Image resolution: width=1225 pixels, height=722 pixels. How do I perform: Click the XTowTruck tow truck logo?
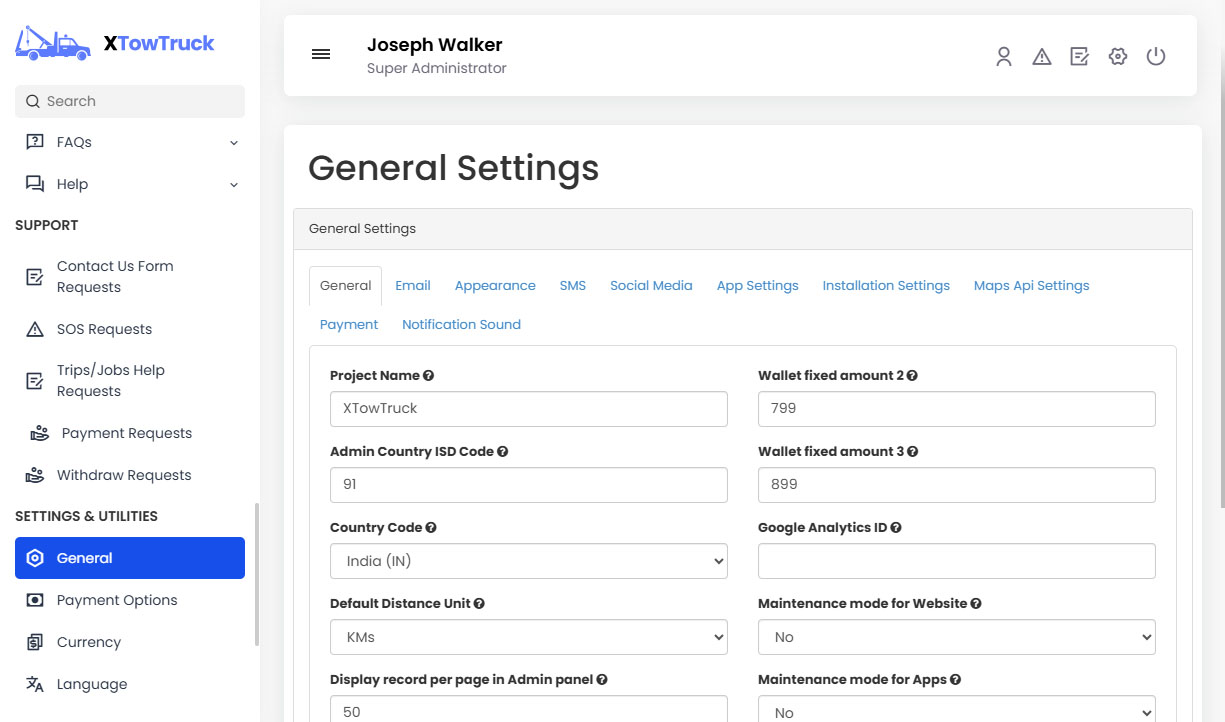[x=52, y=43]
